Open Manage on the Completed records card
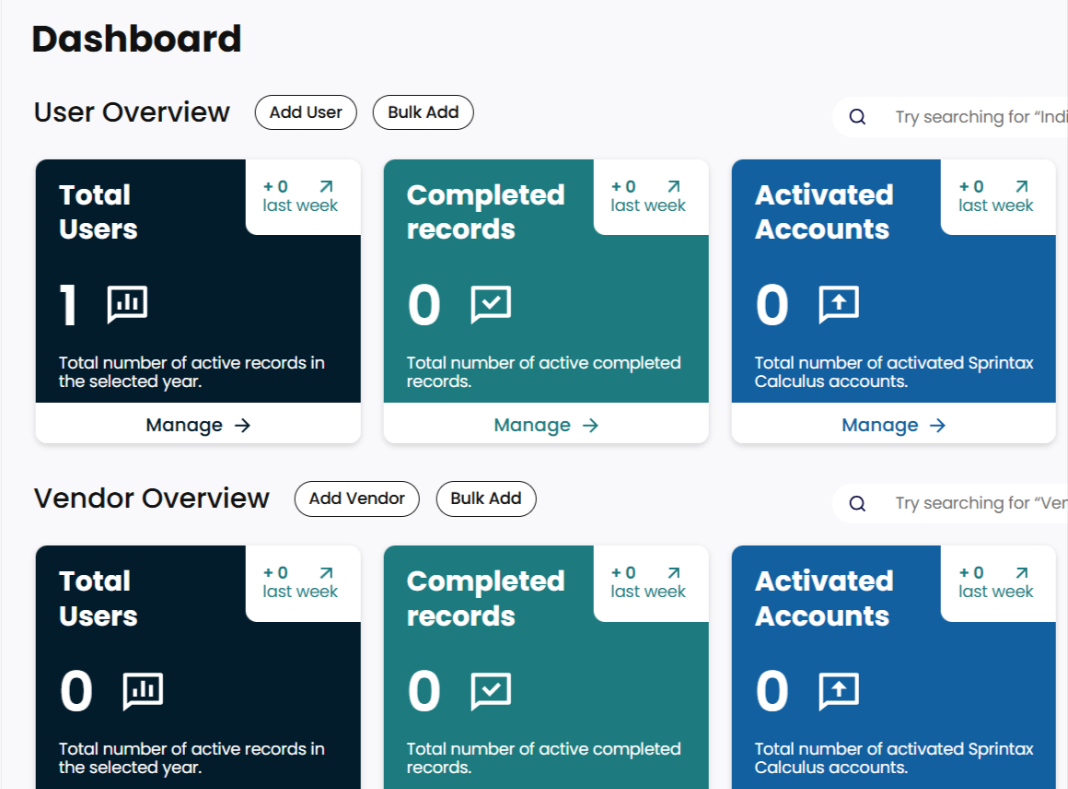This screenshot has height=789, width=1068. coord(545,424)
